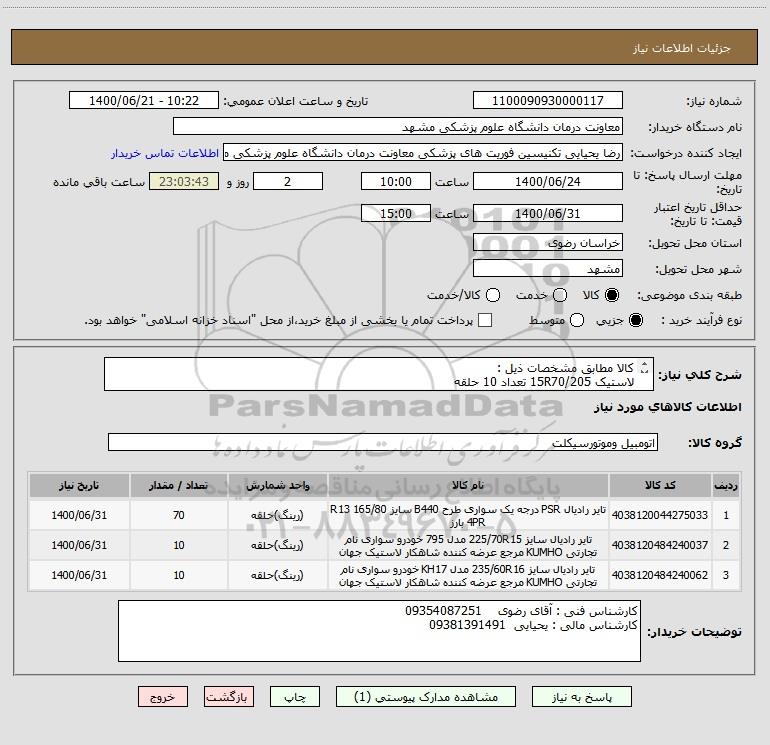This screenshot has width=770, height=745.
Task: Click the بازگشت back button
Action: coord(229,697)
